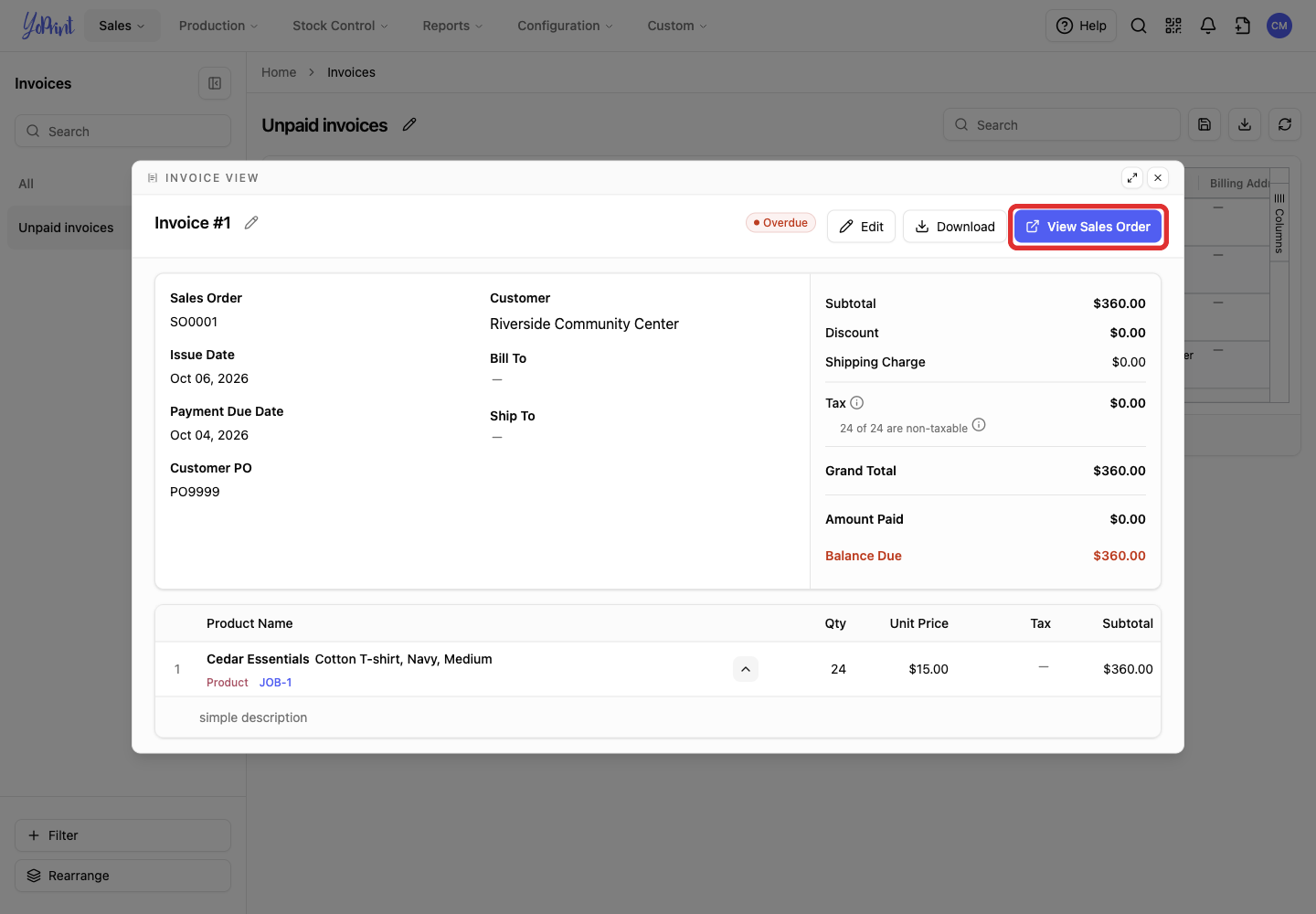Image resolution: width=1316 pixels, height=914 pixels.
Task: Close the Invoice View dialog
Action: click(1158, 178)
